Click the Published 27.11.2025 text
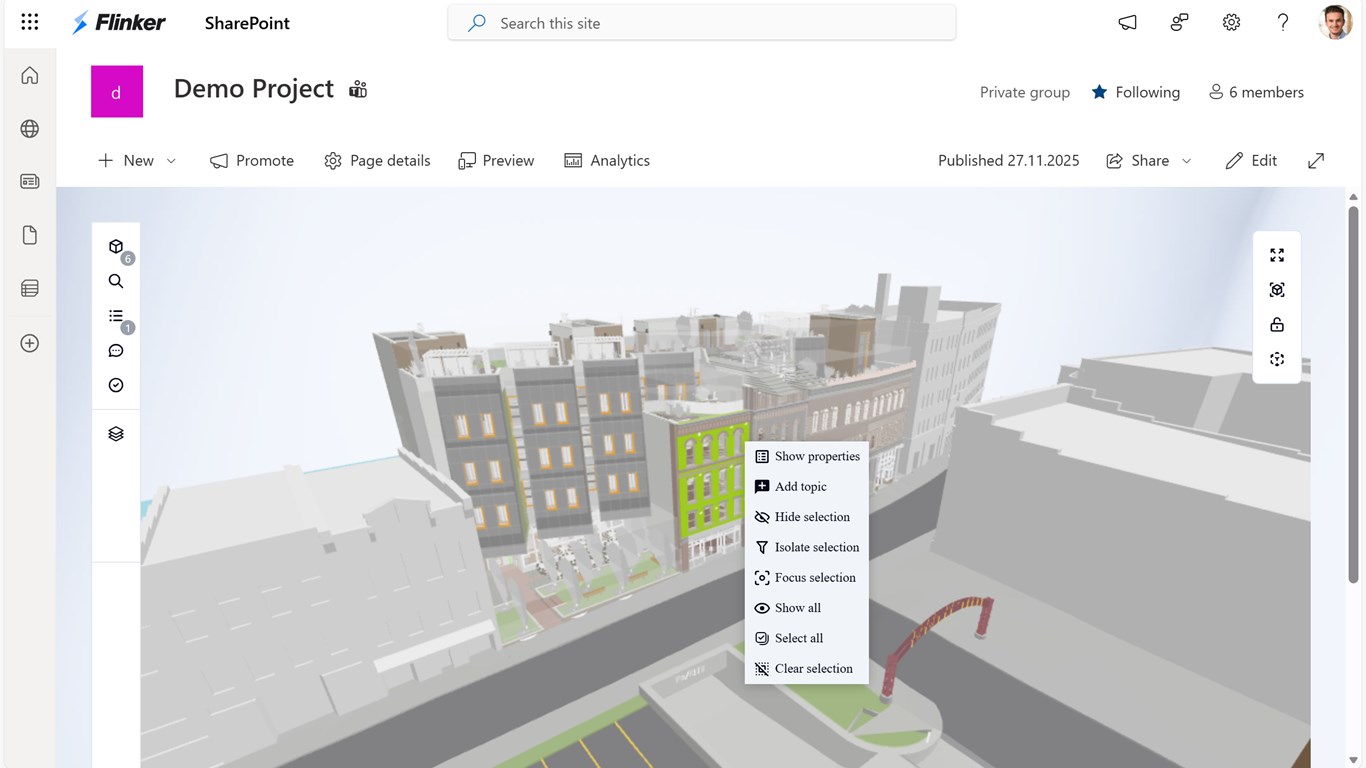The image size is (1366, 768). tap(1008, 160)
